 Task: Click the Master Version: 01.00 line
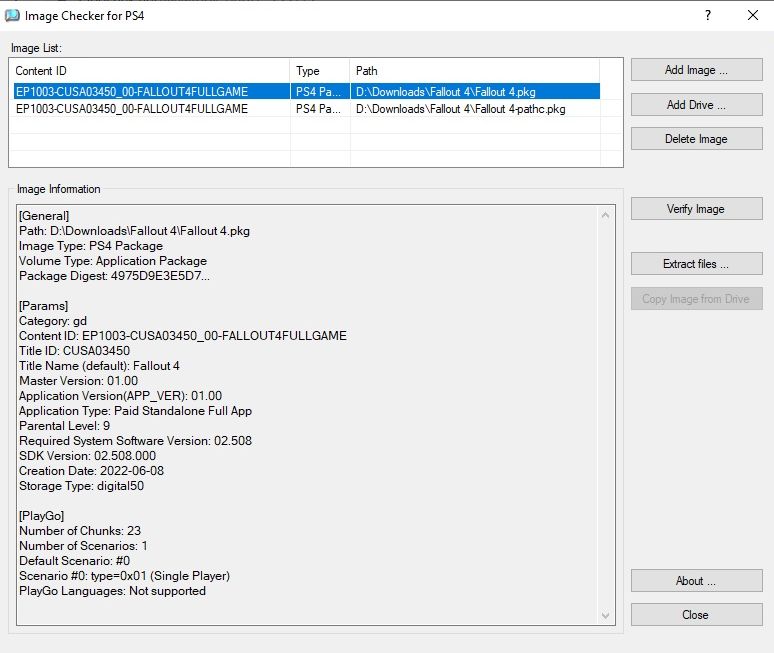78,381
